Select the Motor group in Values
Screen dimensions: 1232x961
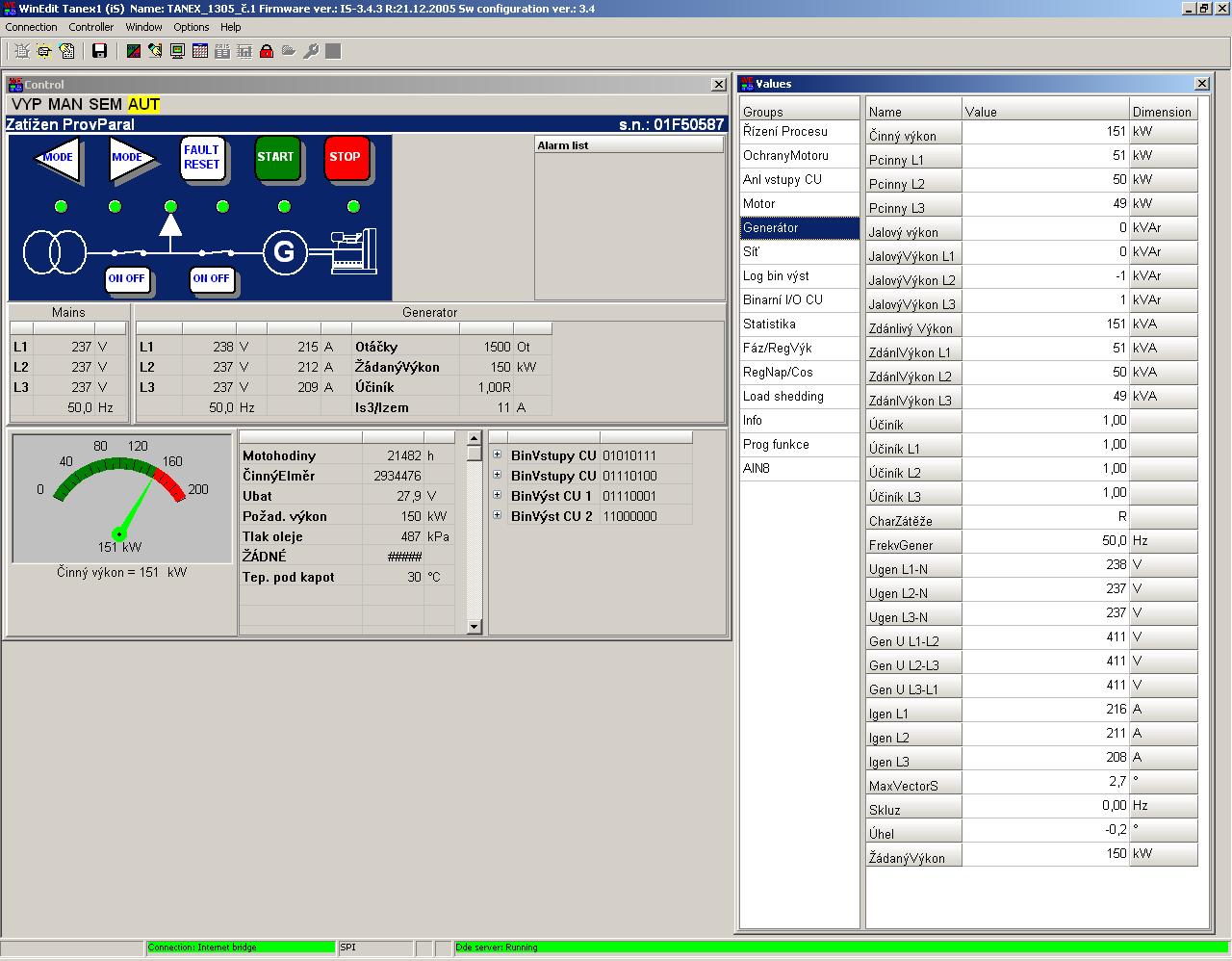point(759,203)
